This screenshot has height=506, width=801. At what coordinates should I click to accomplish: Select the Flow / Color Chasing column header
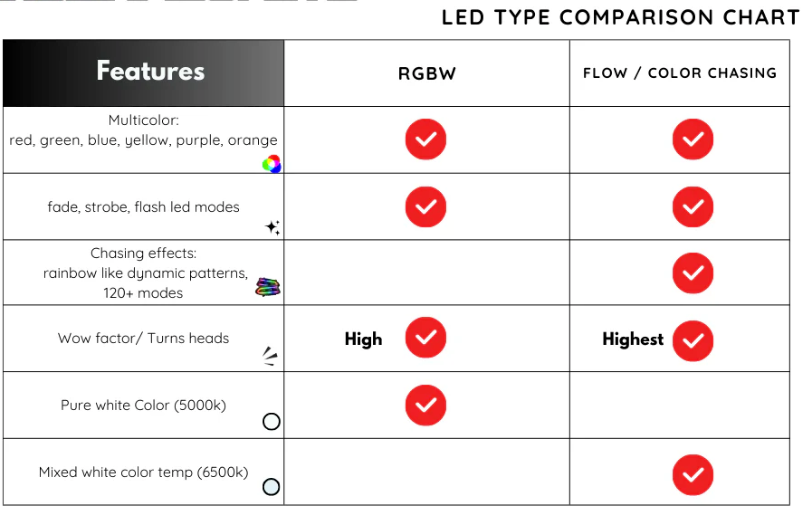pos(679,74)
